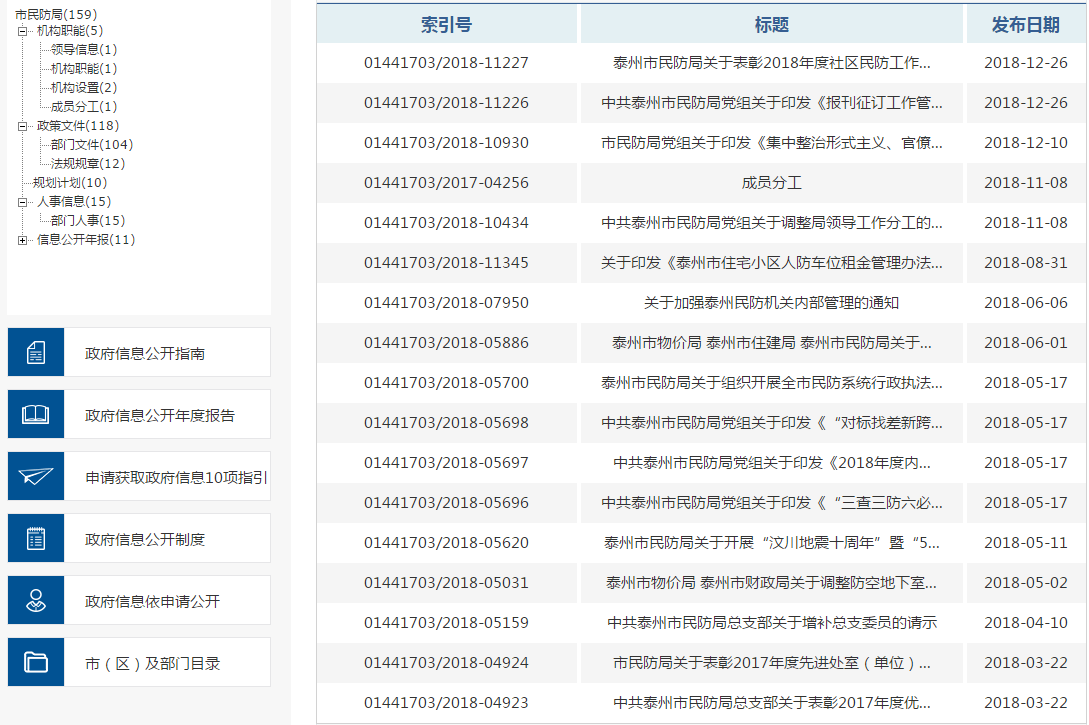
Task: Open 报刊征订工作管 document title
Action: coord(772,103)
